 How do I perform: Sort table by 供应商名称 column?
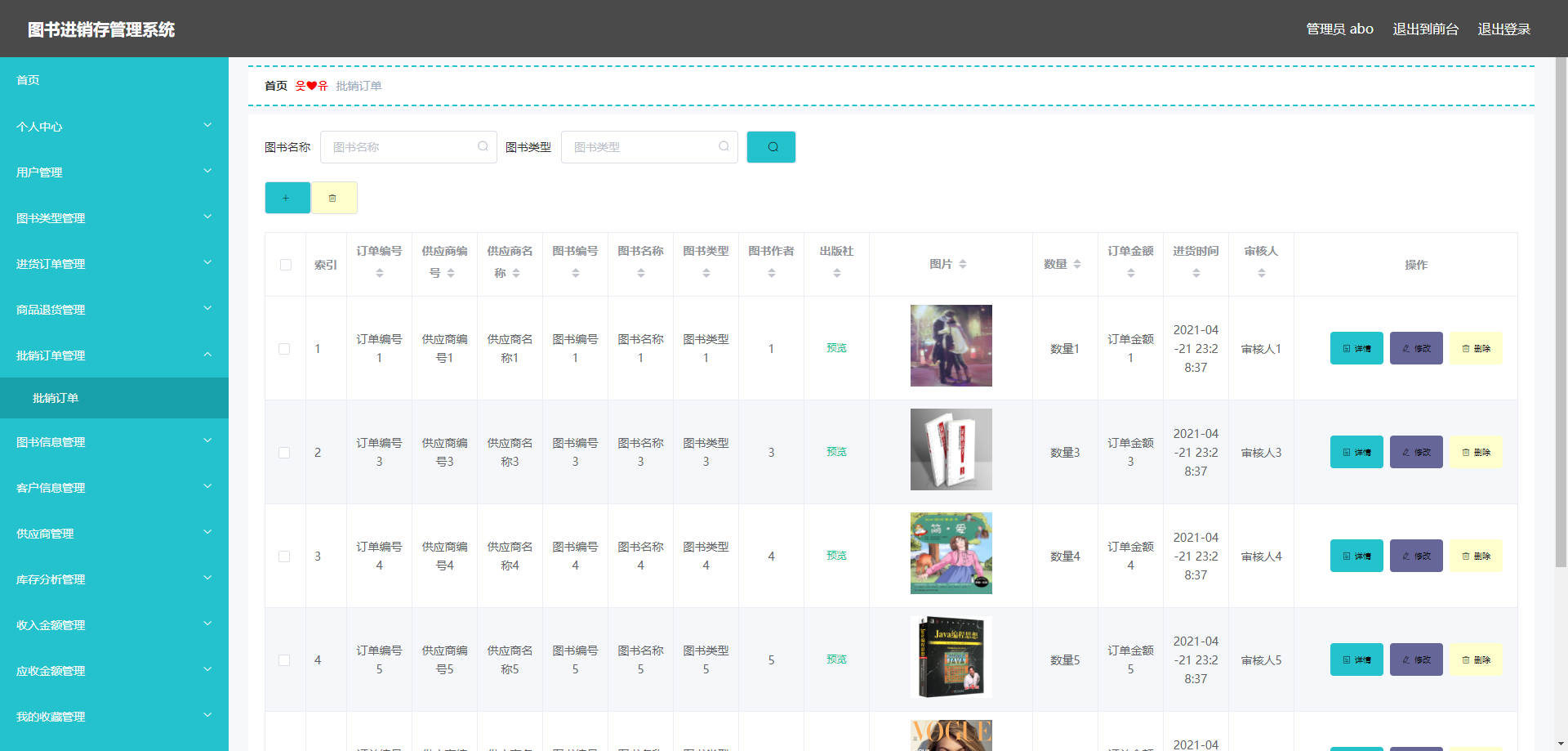tap(516, 273)
